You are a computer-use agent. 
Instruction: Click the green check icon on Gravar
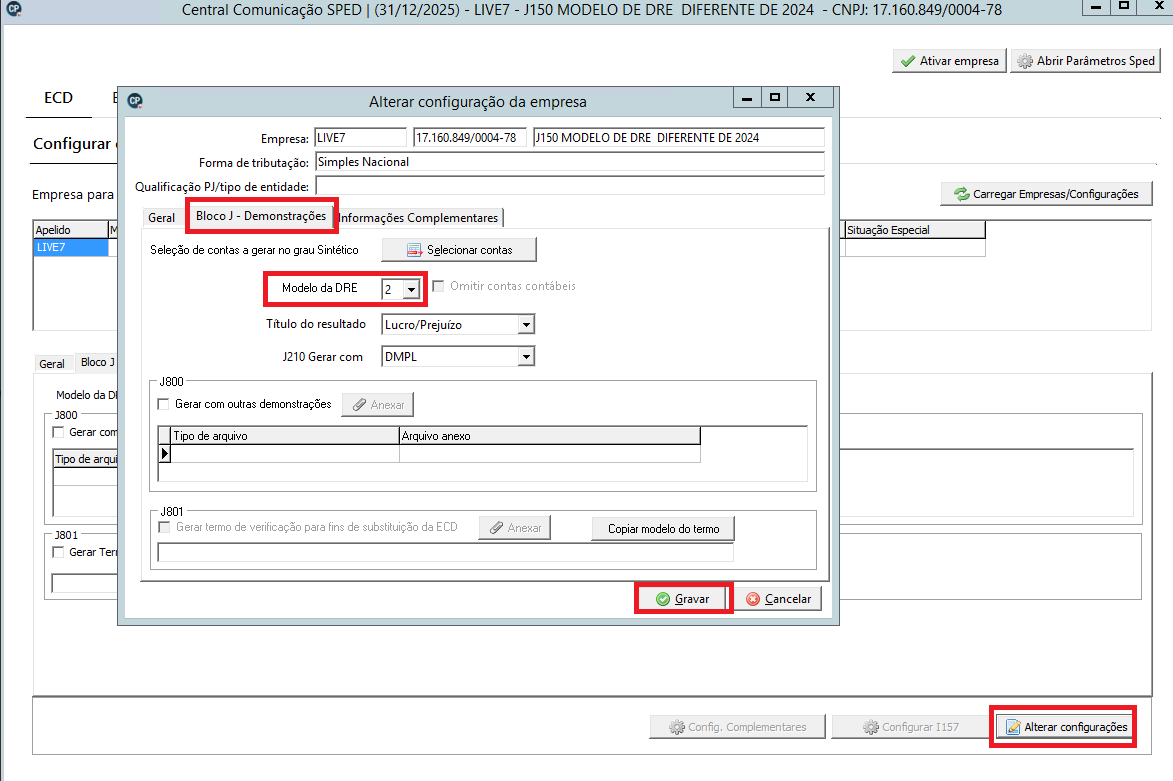(x=663, y=599)
